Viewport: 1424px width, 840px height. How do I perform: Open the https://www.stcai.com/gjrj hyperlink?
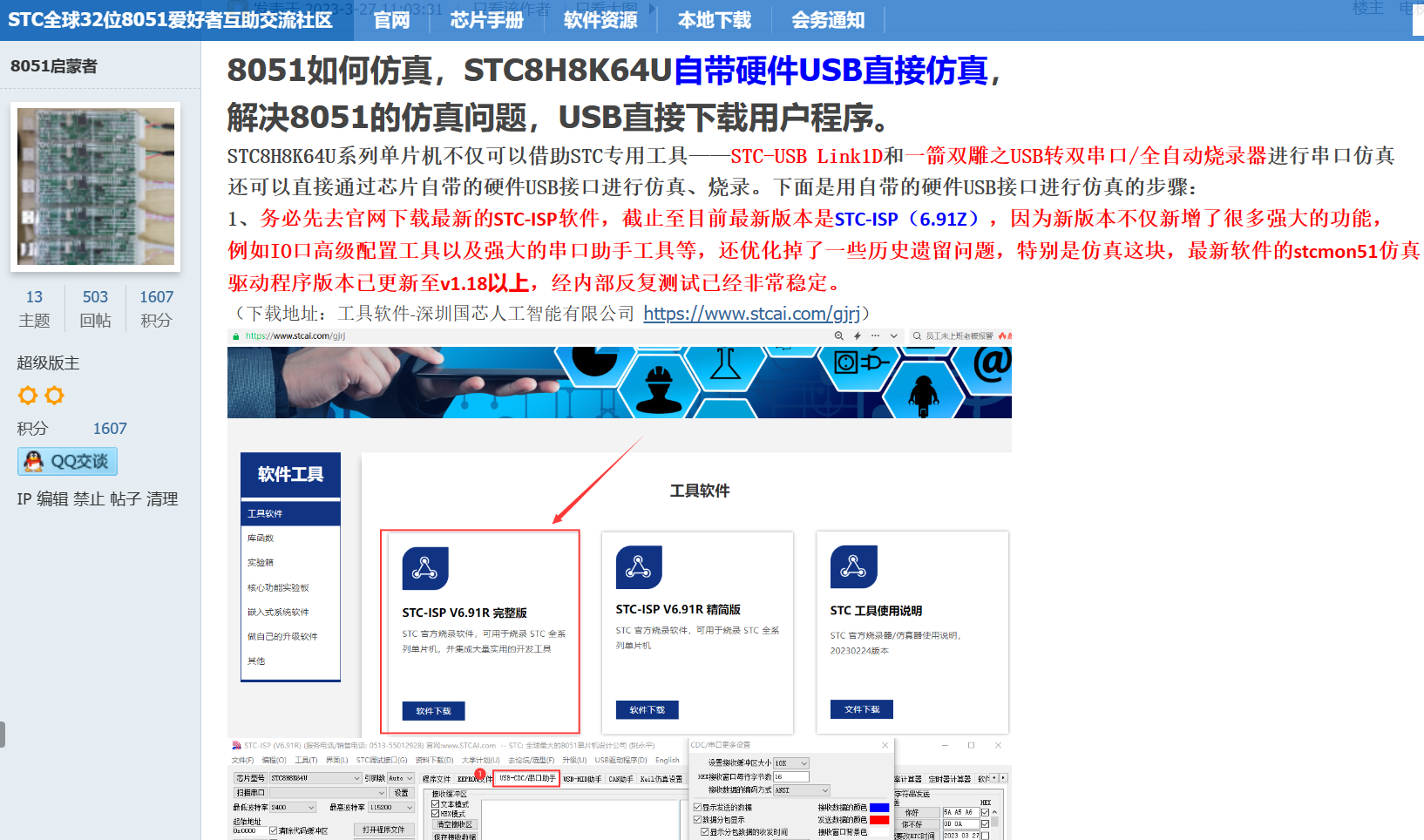(752, 314)
